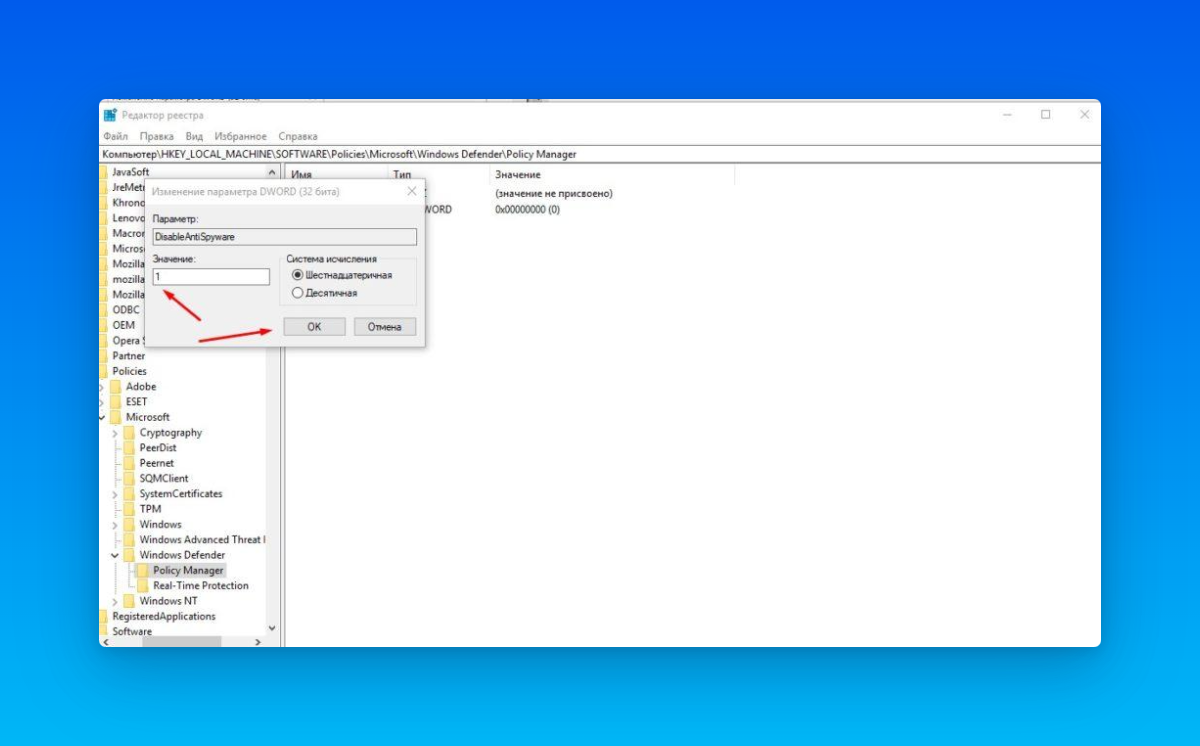Click the Значение value input field
The image size is (1200, 746).
(x=211, y=276)
